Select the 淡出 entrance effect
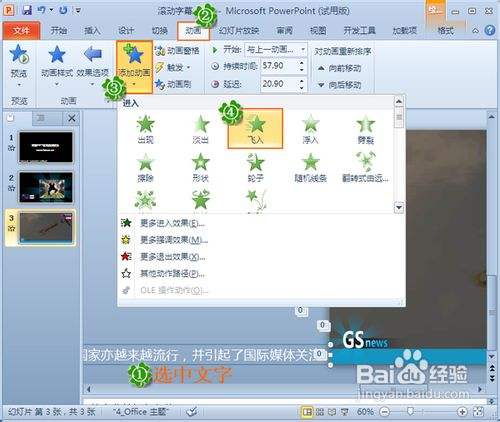The width and height of the screenshot is (500, 422). tap(200, 129)
